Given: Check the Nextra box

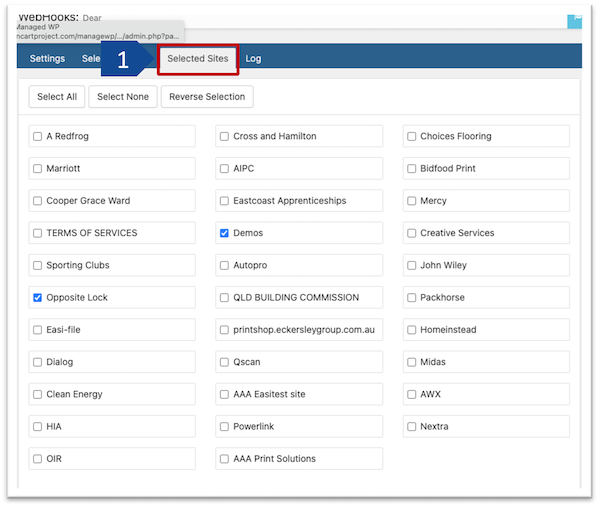Looking at the screenshot, I should (x=412, y=427).
